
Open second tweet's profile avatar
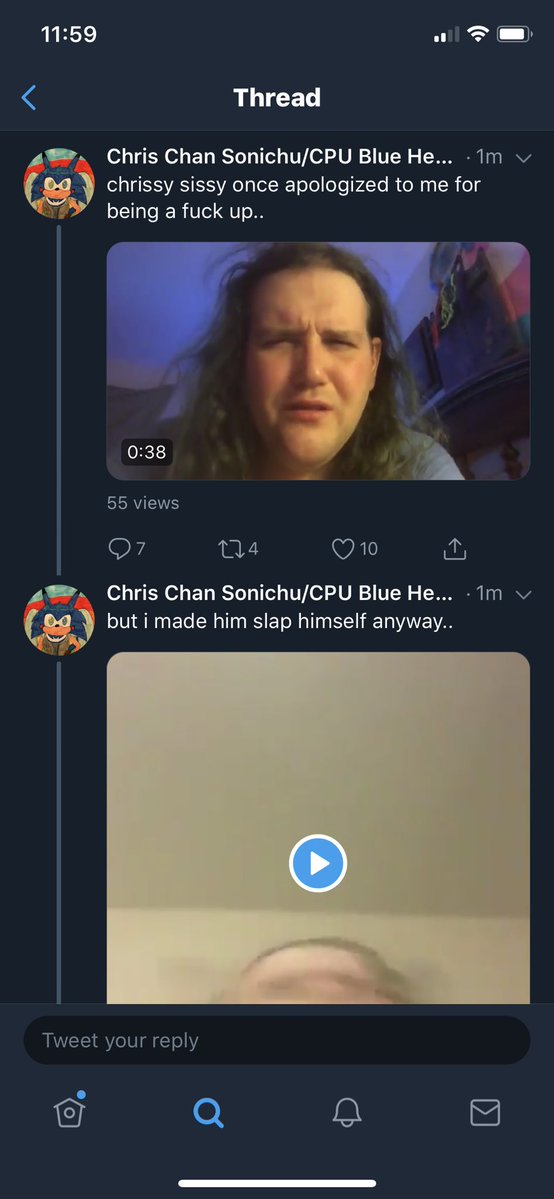coord(60,620)
